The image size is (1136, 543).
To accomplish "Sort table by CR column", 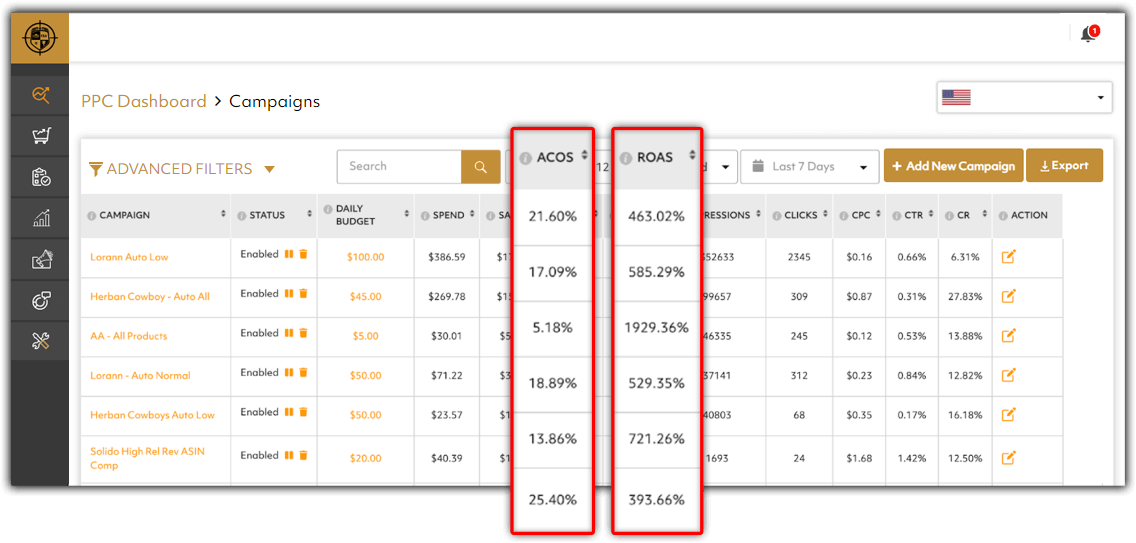I will tap(983, 215).
